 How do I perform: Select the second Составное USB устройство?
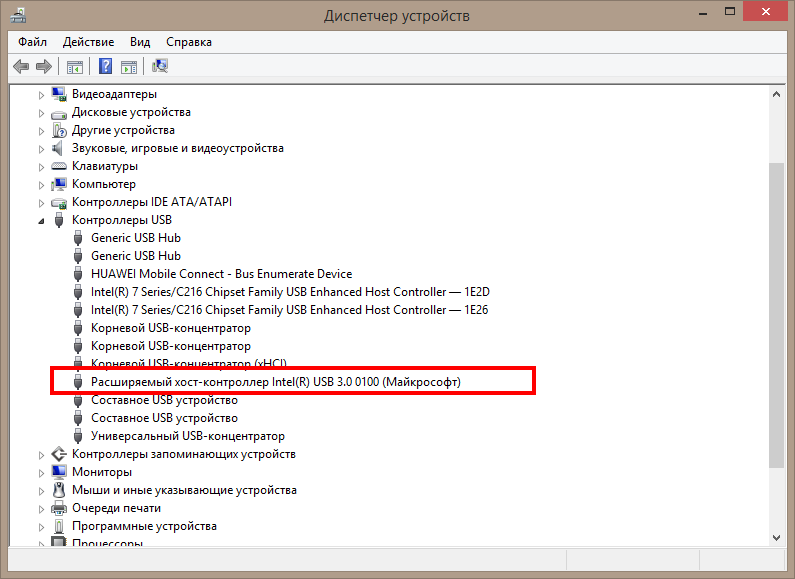click(x=164, y=418)
